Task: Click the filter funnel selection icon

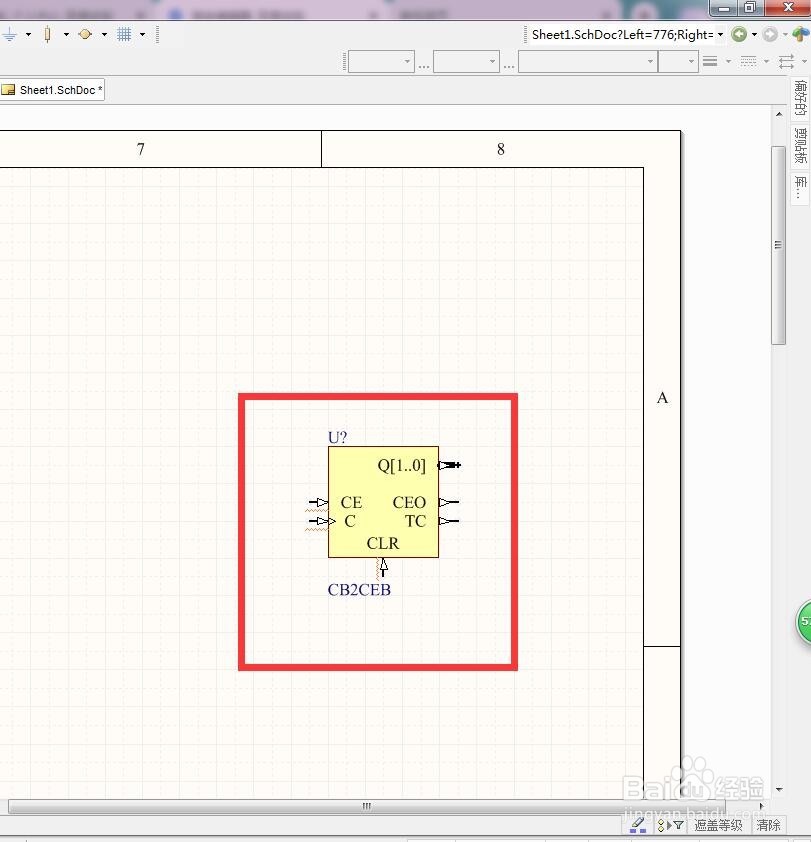Action: pos(671,825)
